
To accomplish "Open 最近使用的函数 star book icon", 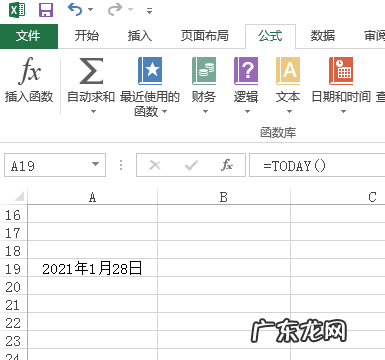I will click(150, 71).
